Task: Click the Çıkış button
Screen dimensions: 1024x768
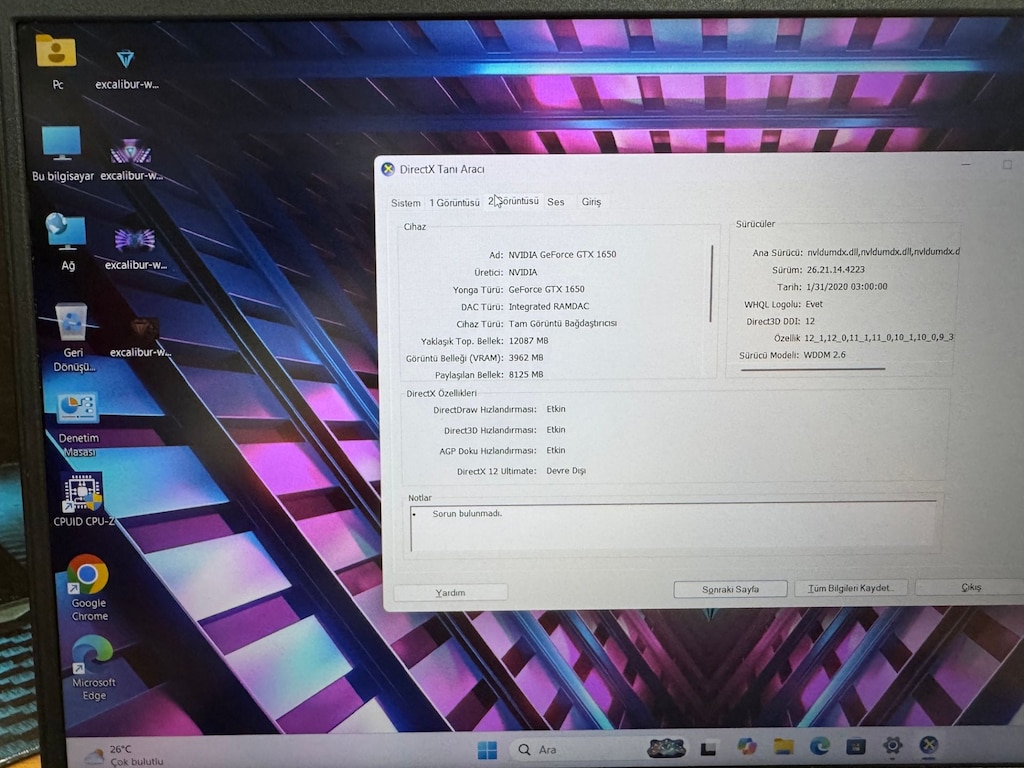Action: point(970,587)
